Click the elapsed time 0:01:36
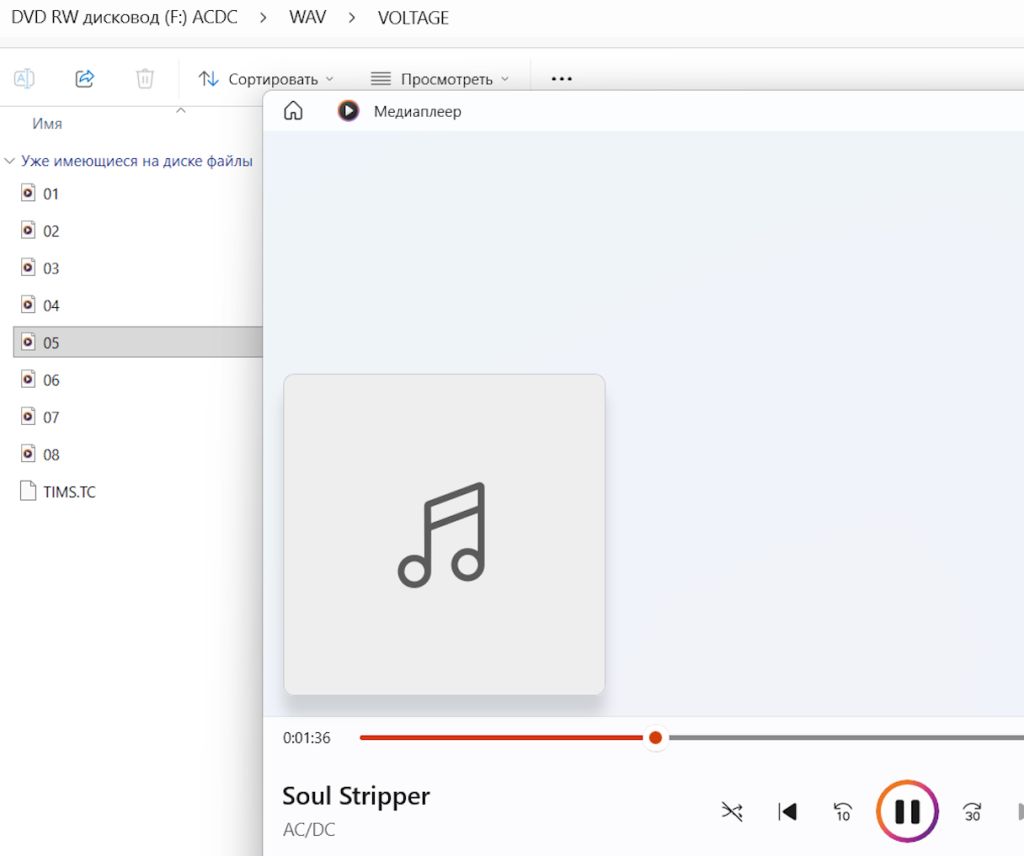This screenshot has width=1024, height=856. 306,738
